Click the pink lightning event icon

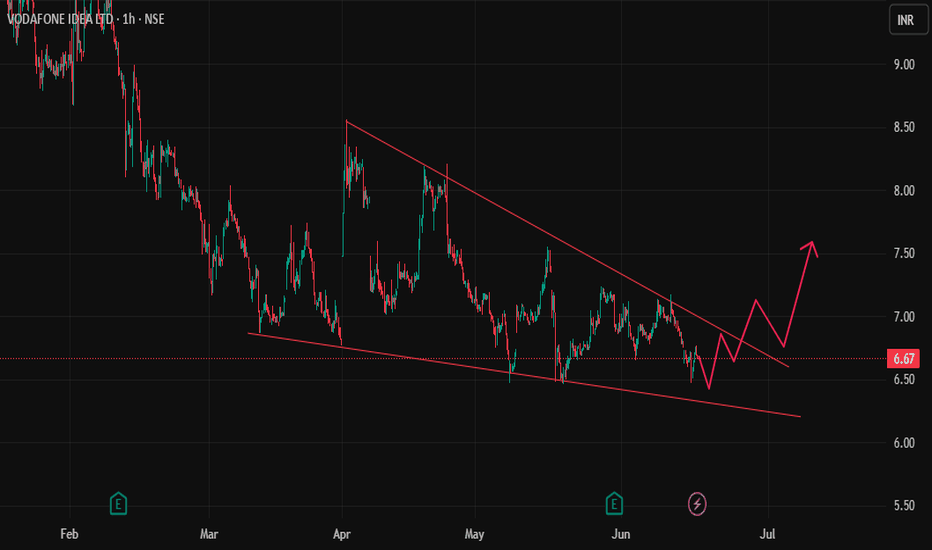[697, 504]
